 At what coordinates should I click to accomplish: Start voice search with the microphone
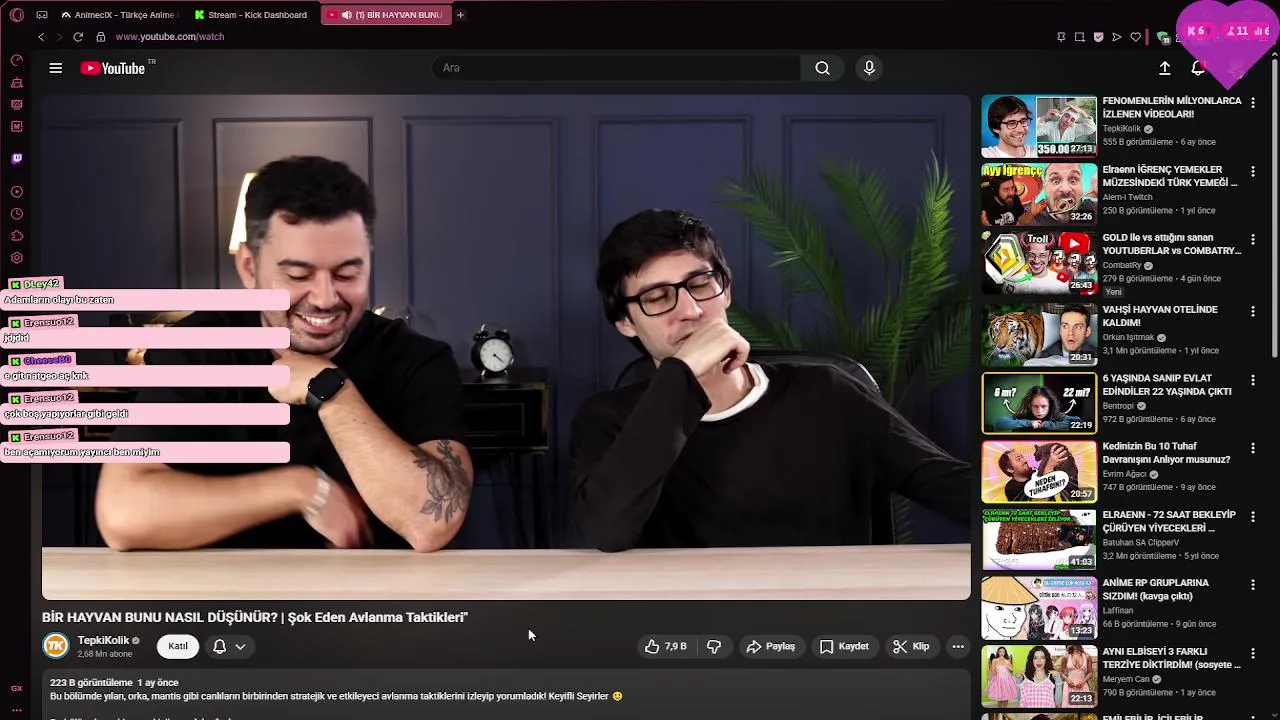(x=869, y=68)
